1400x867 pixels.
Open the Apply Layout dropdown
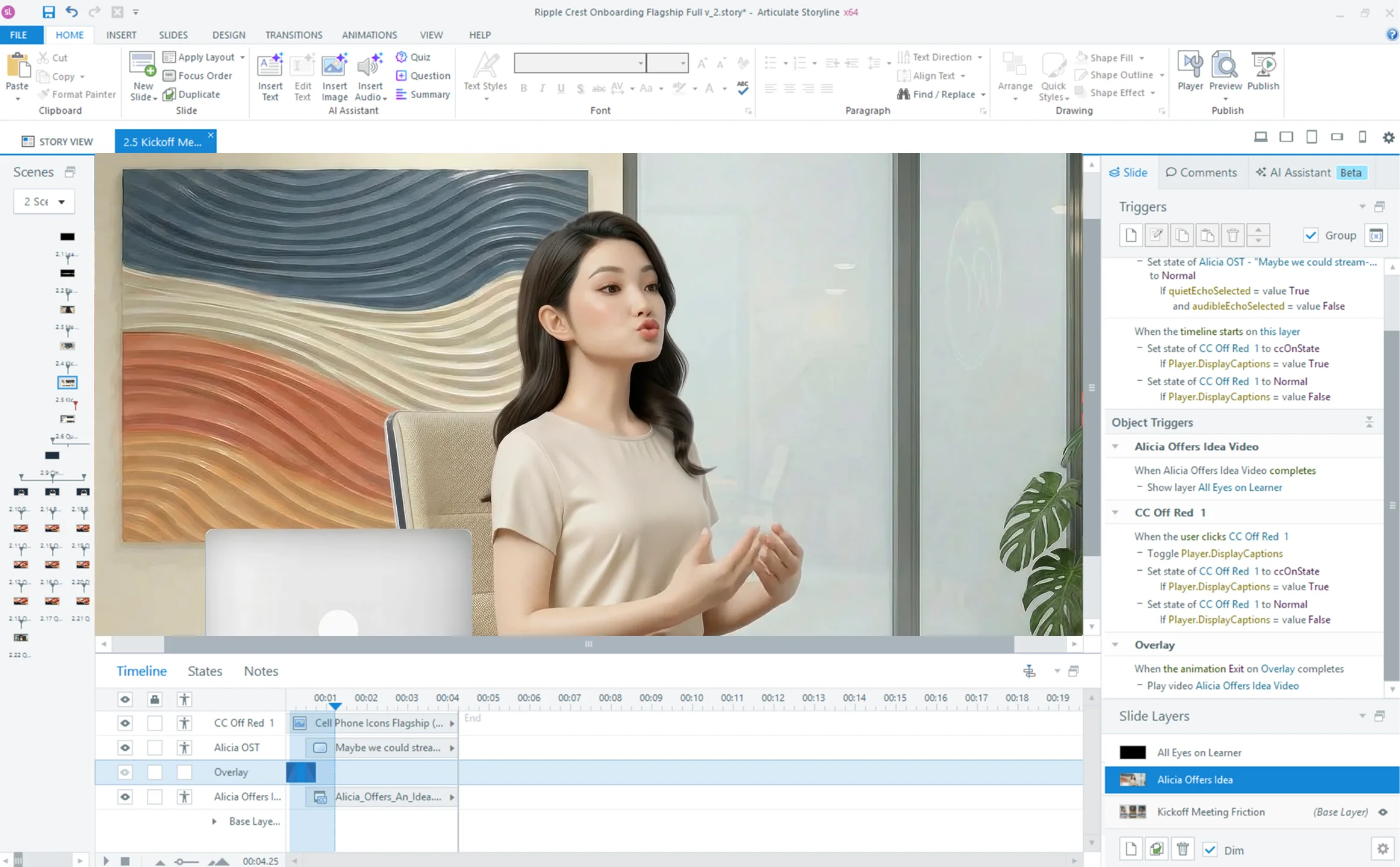242,57
